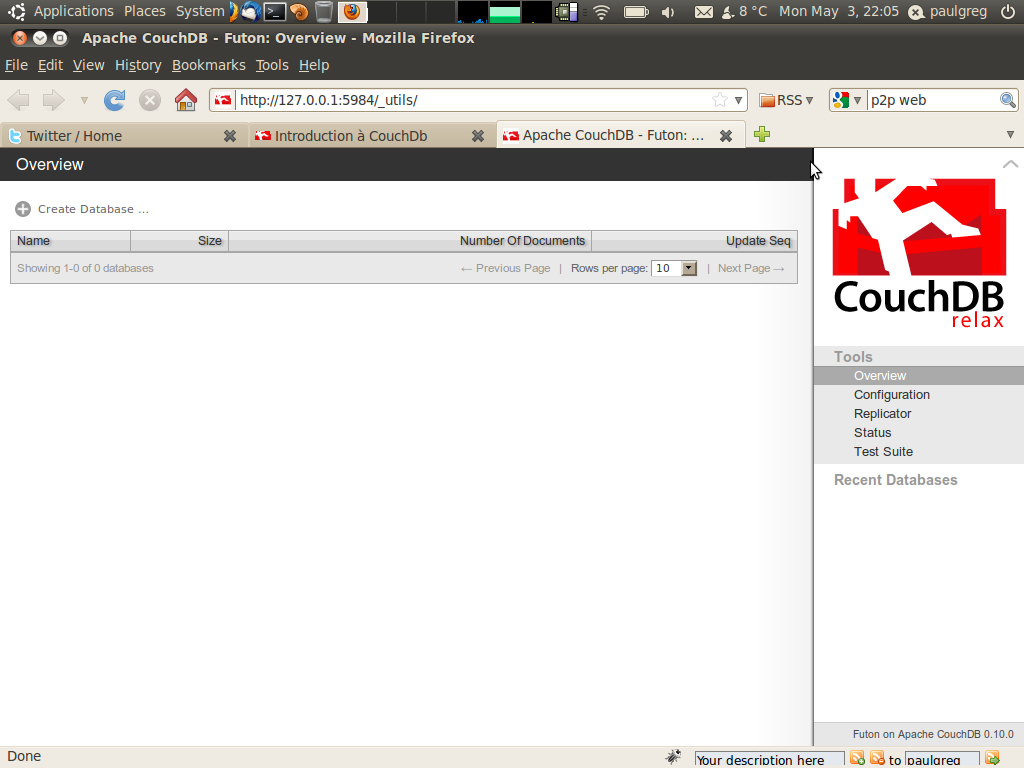This screenshot has height=768, width=1024.
Task: Open the list all tabs dropdown
Action: pyautogui.click(x=1010, y=135)
